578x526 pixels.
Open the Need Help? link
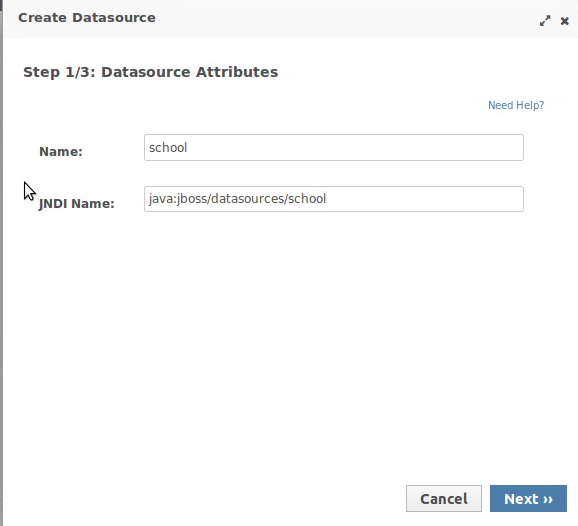pos(516,105)
